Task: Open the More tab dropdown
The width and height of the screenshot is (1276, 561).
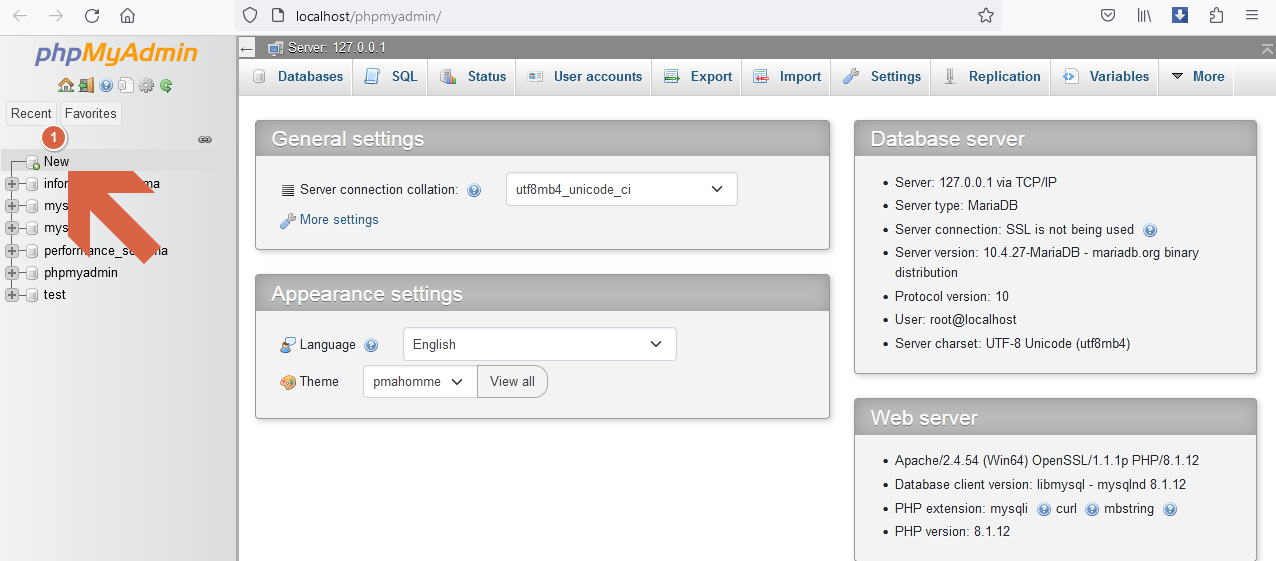Action: click(1197, 76)
